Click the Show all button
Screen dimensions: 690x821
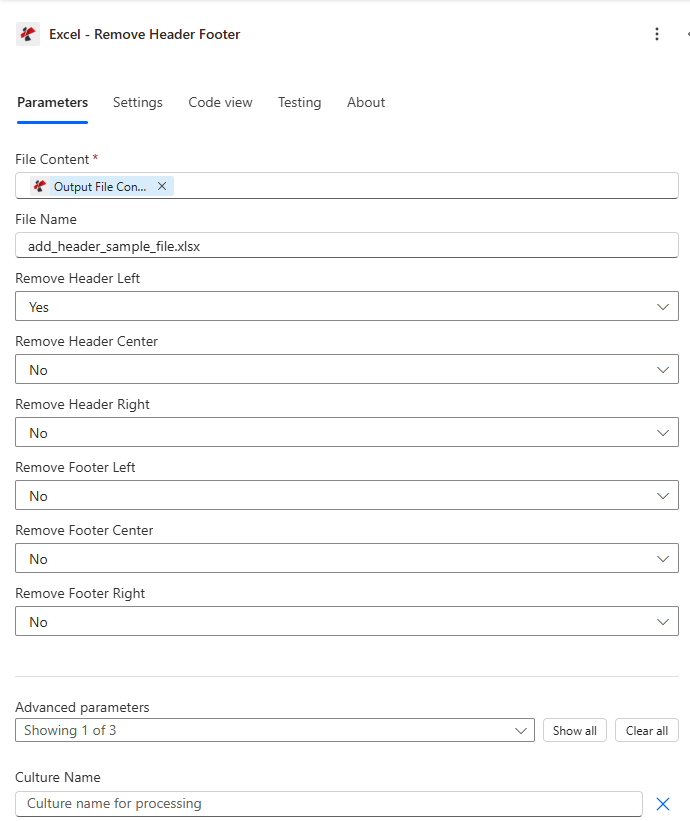575,730
